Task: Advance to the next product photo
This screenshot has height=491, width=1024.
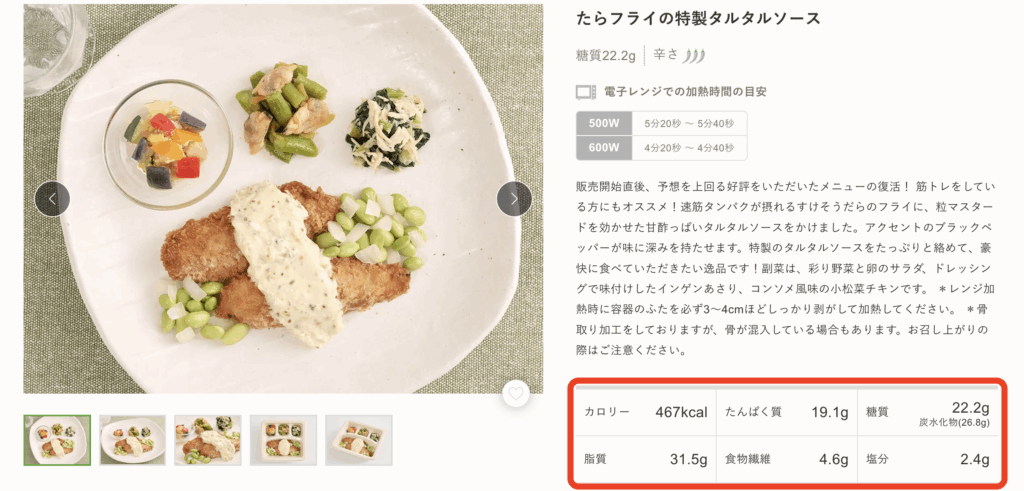Action: coord(514,199)
